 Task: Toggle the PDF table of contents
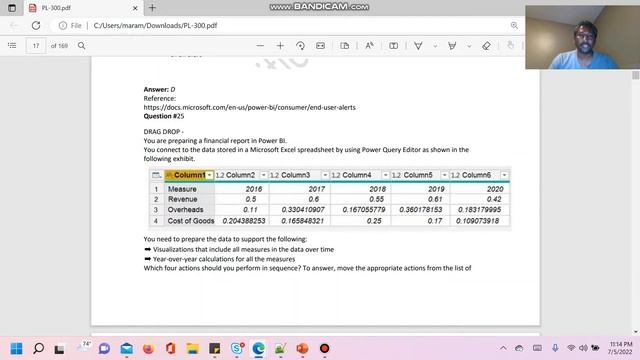pyautogui.click(x=12, y=45)
